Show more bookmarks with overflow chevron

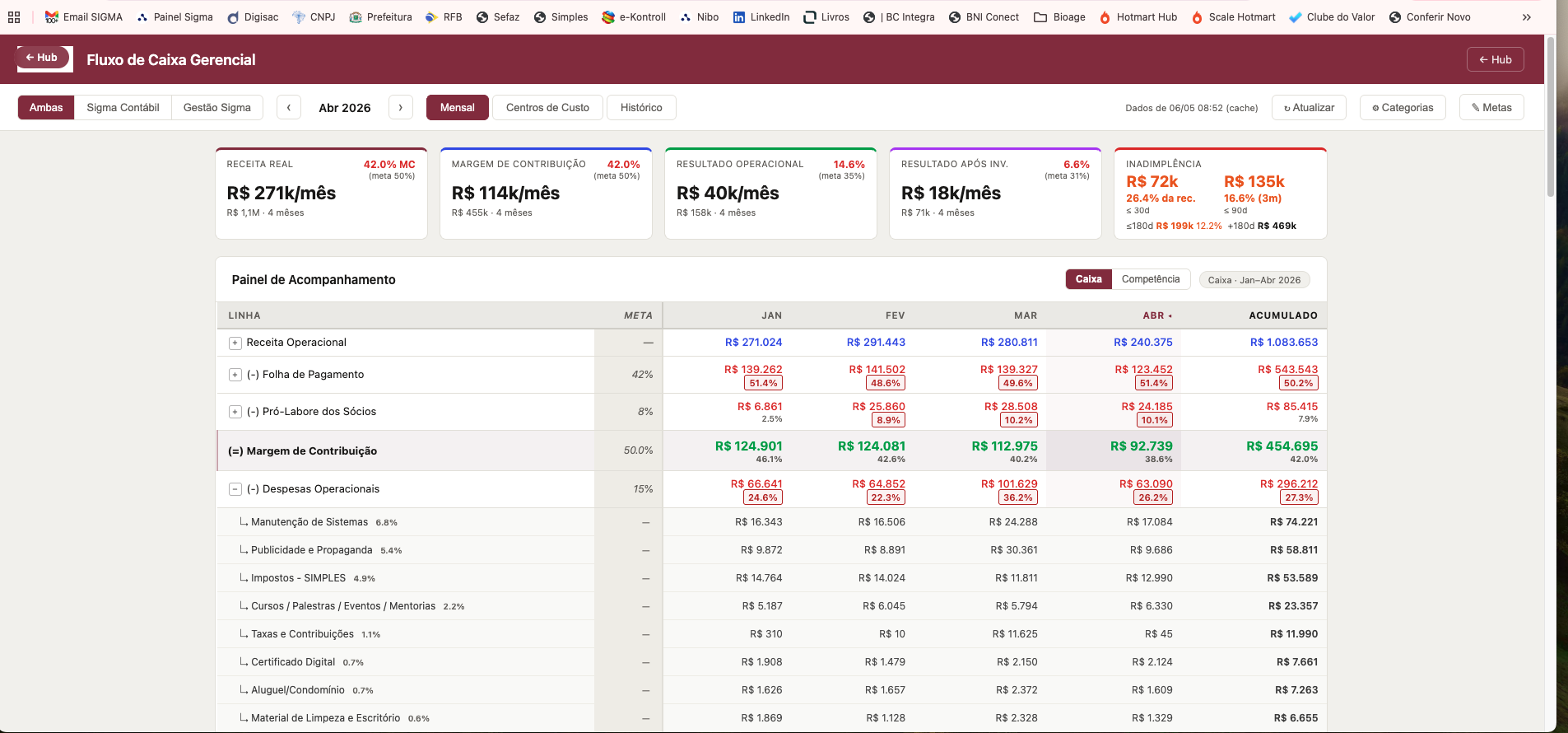[x=1527, y=16]
